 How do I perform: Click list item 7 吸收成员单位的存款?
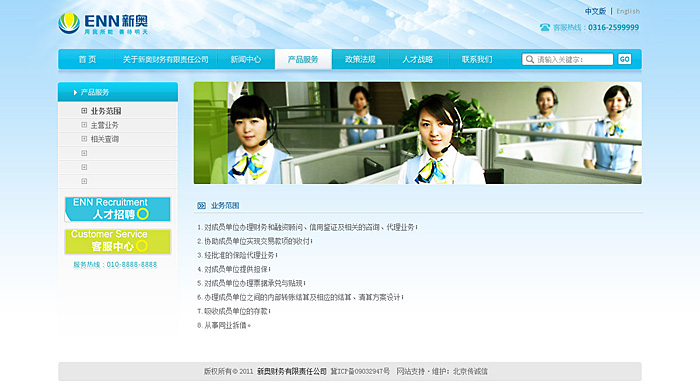234,311
